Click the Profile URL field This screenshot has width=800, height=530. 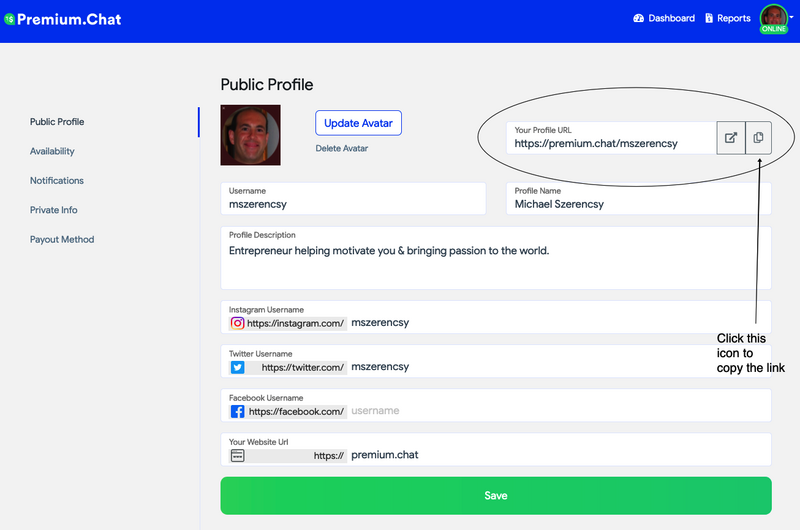(x=611, y=138)
